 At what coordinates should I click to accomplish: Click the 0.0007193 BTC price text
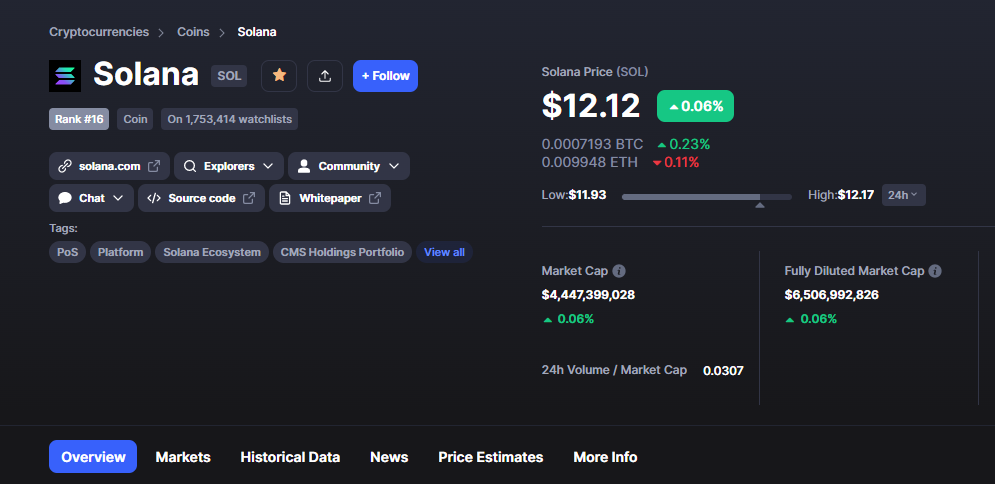click(x=592, y=144)
